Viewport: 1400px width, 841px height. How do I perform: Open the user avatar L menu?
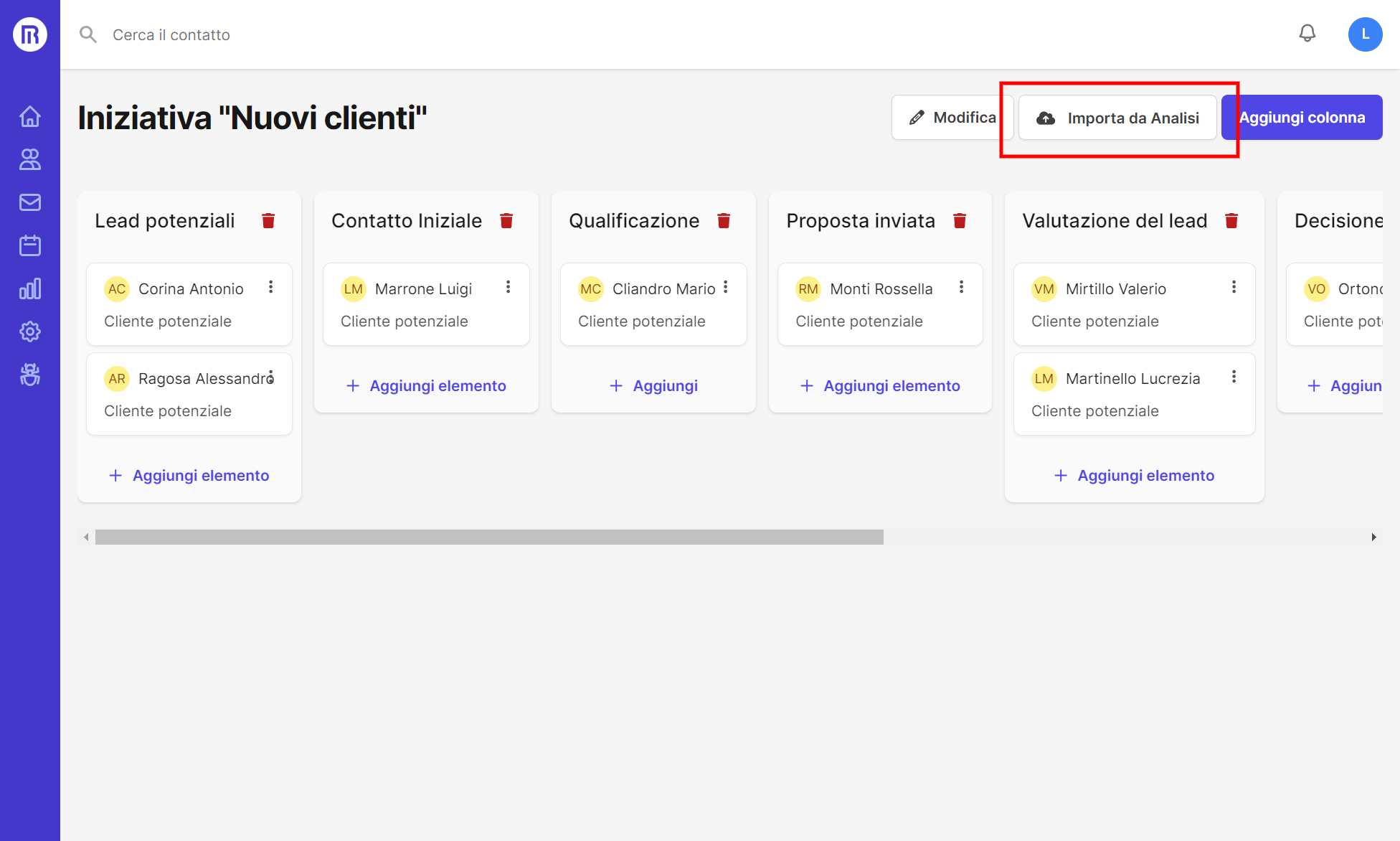coord(1365,34)
